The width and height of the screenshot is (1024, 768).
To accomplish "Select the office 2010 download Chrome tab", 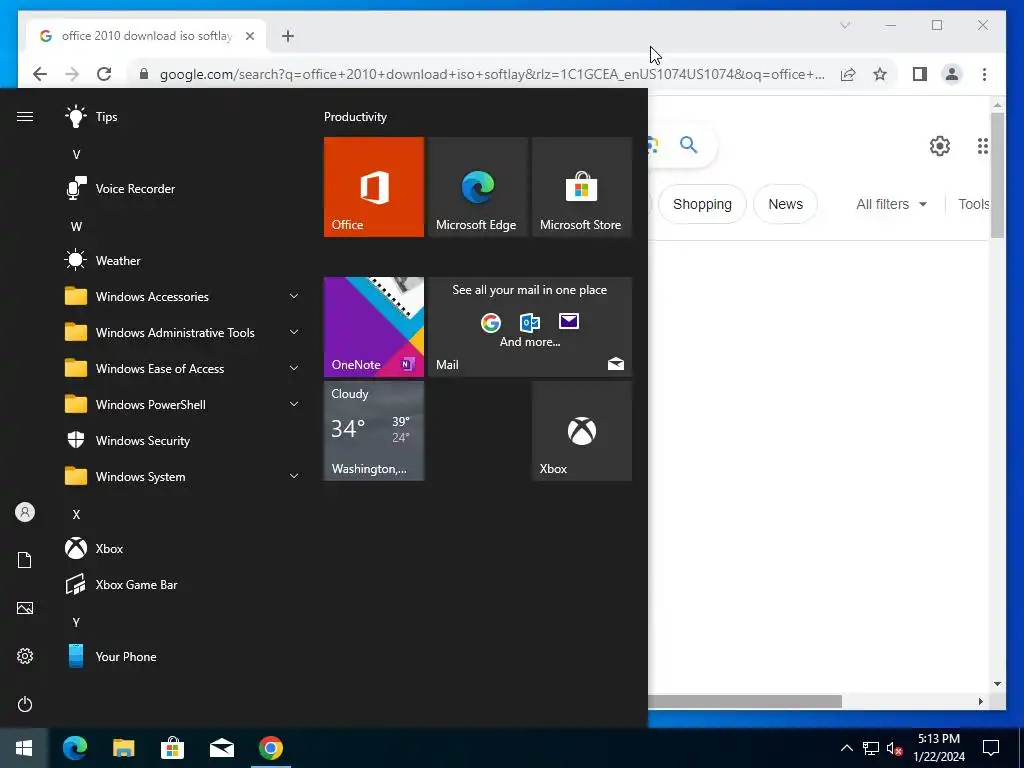I will [146, 36].
